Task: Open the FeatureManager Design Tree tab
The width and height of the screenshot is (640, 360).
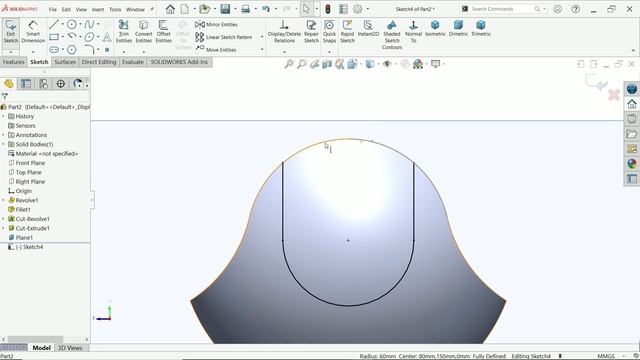Action: (9, 84)
